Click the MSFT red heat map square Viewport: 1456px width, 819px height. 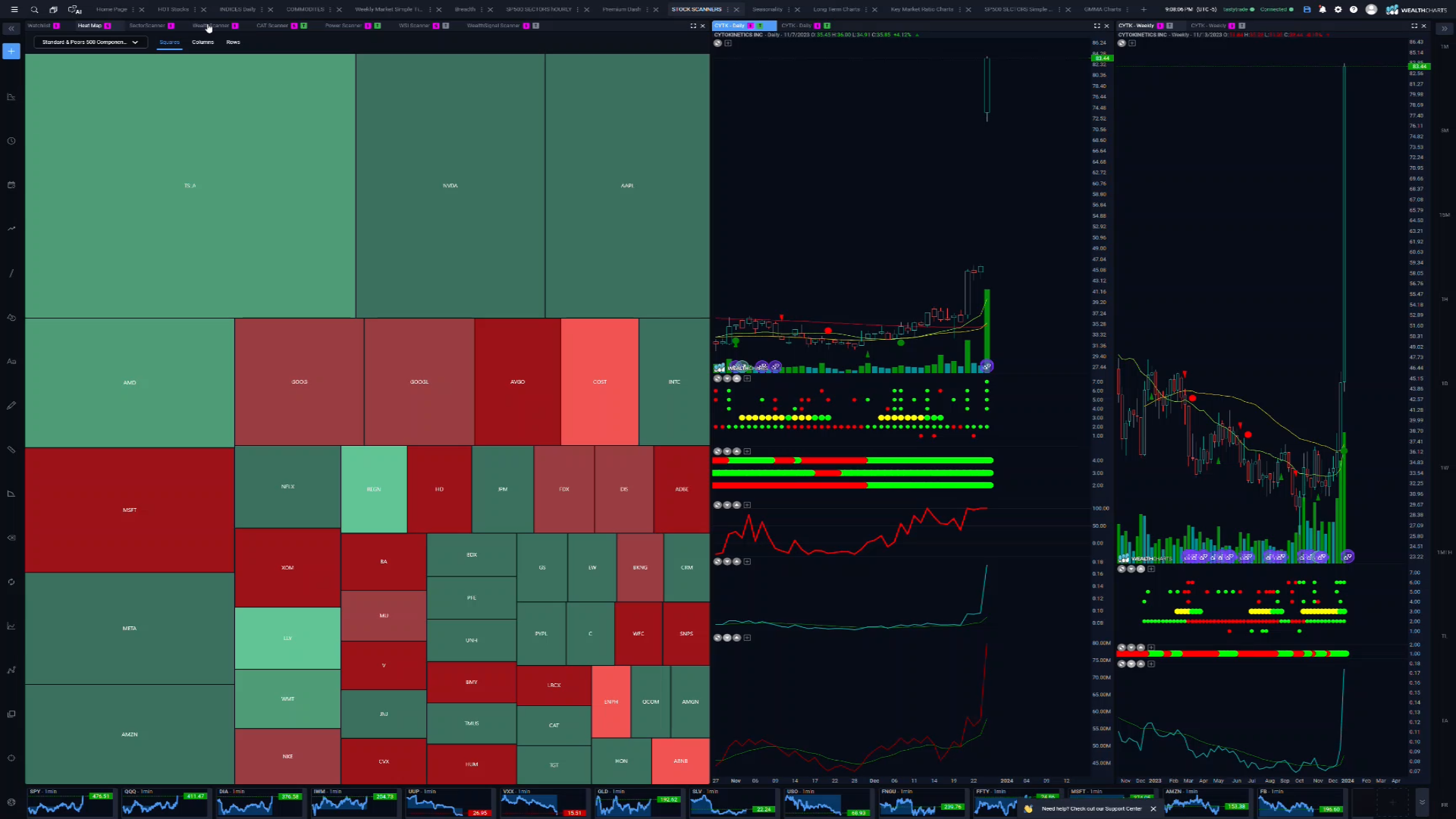[130, 510]
